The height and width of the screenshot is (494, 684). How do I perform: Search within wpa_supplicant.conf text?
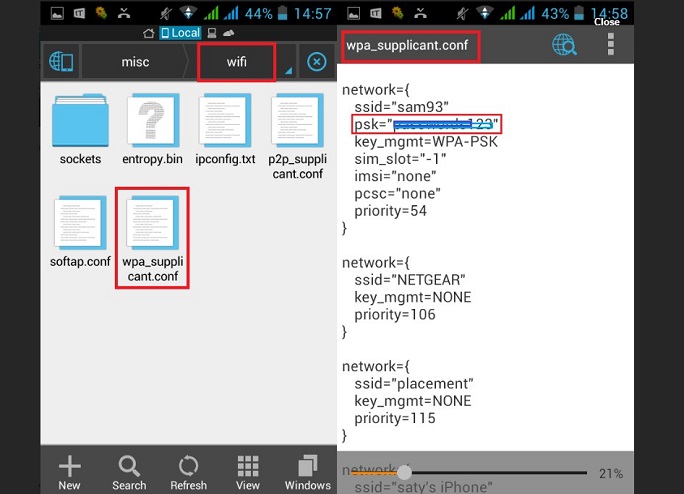point(564,45)
